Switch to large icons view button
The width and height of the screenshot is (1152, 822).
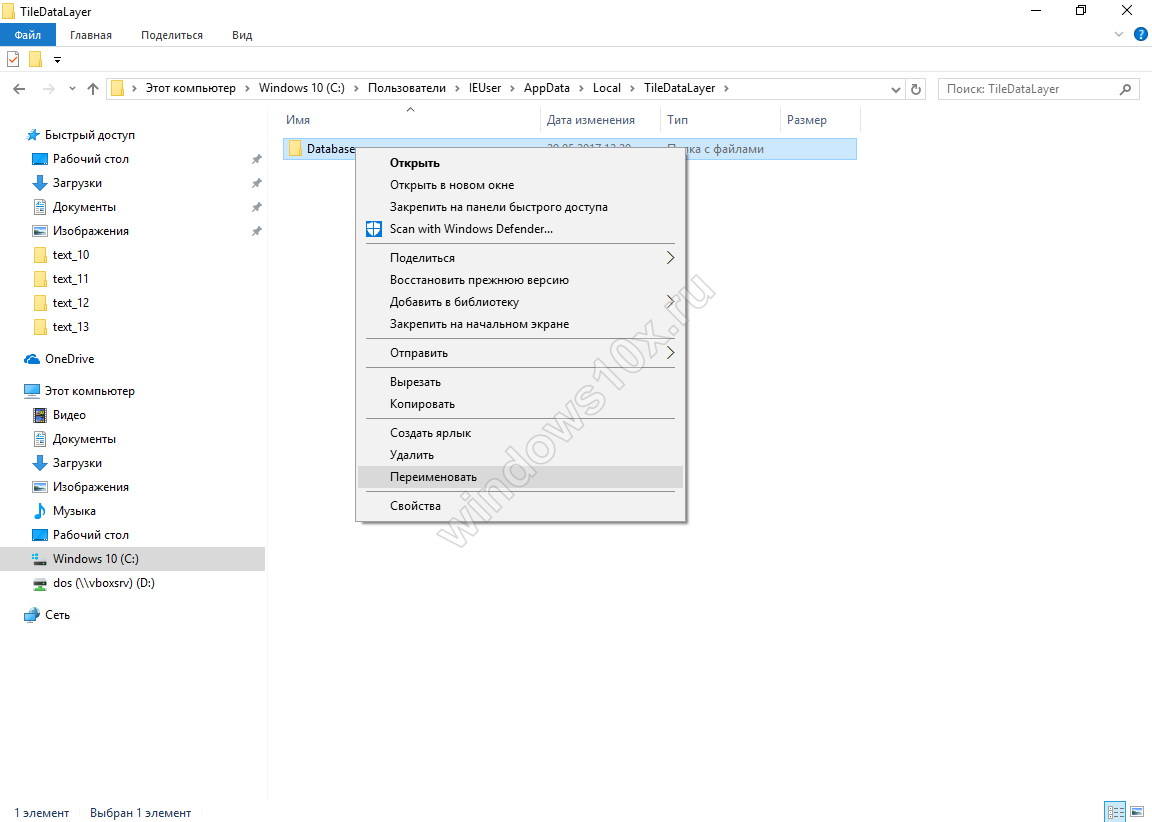tap(1139, 812)
